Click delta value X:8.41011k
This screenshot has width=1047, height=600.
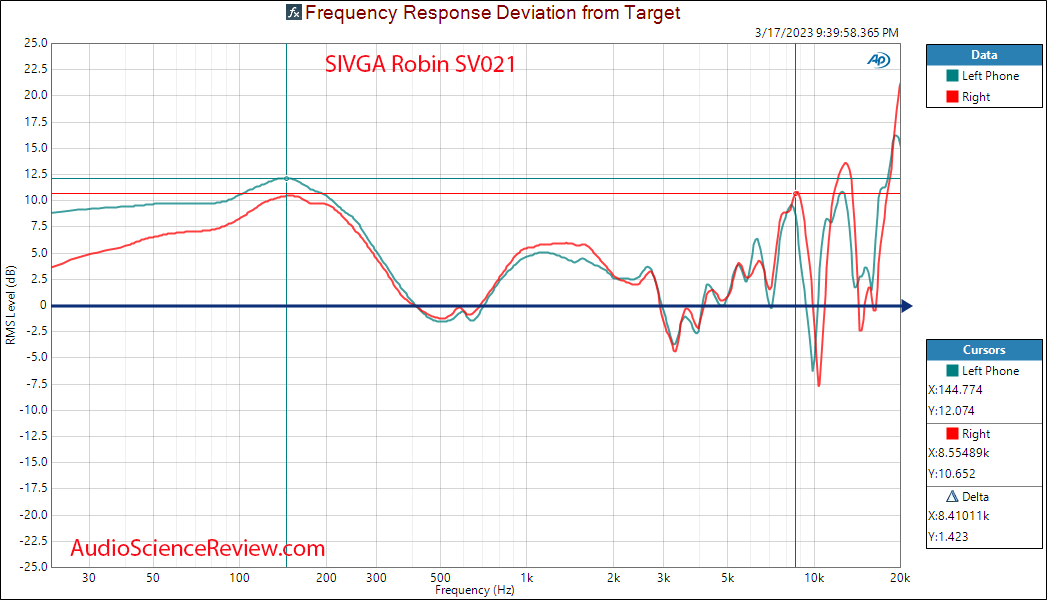(958, 516)
